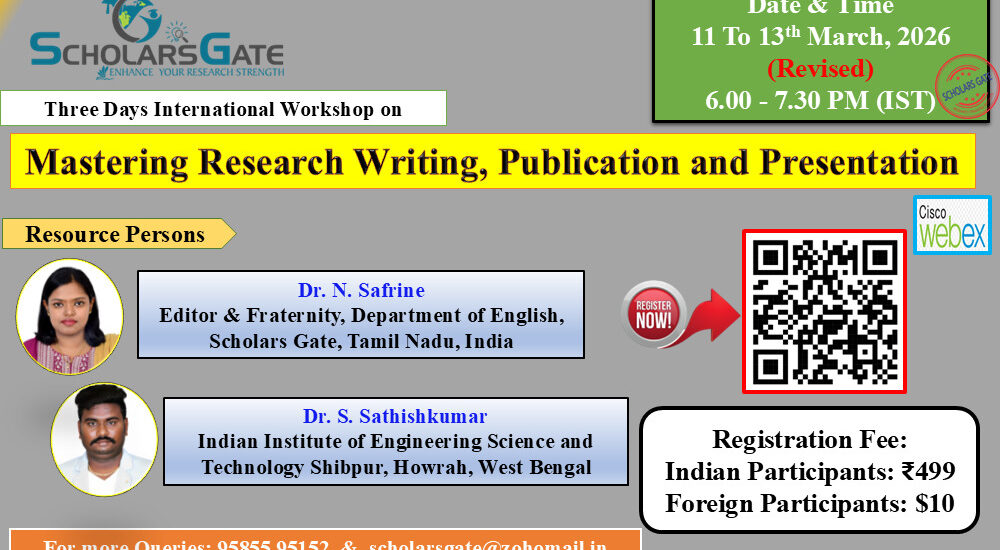Select the Foreign Participants $10 line
Screen dimensions: 1000x550
point(809,503)
